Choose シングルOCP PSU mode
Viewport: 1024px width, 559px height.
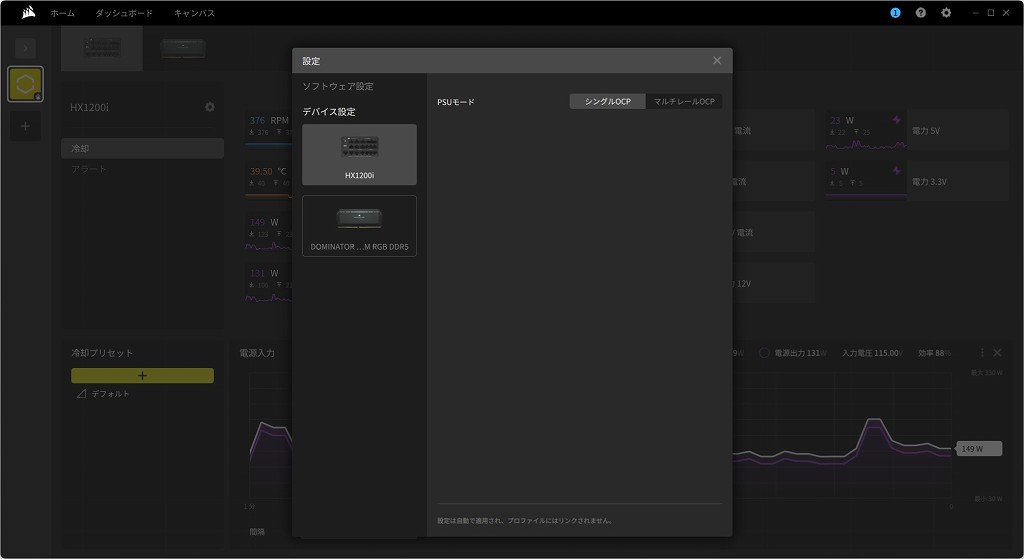coord(607,101)
